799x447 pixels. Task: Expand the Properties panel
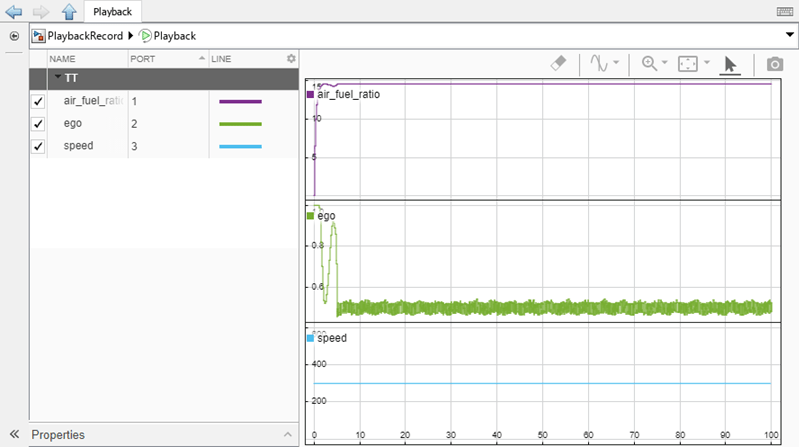288,435
